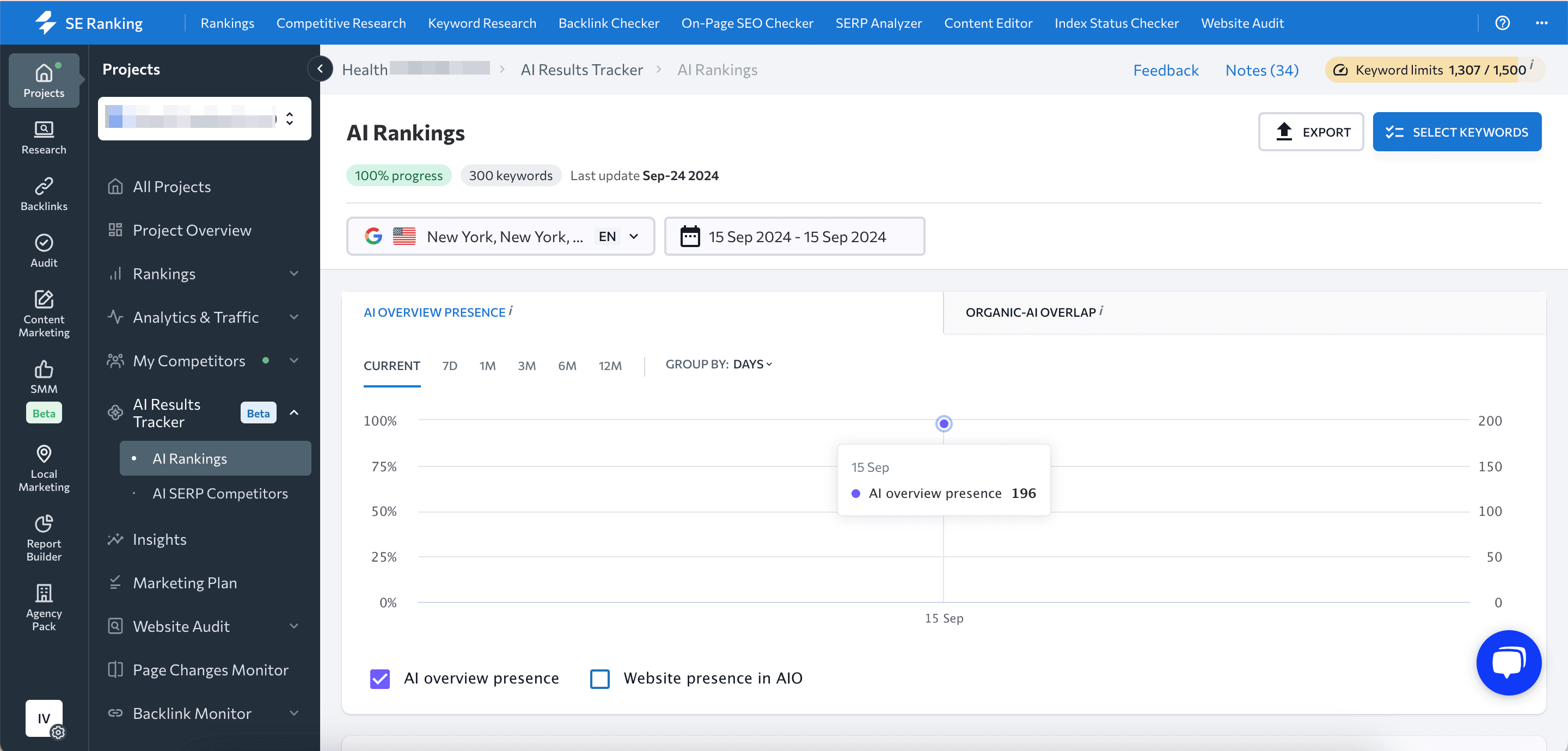
Task: Click info icon next to keyword limits
Action: [x=1532, y=65]
